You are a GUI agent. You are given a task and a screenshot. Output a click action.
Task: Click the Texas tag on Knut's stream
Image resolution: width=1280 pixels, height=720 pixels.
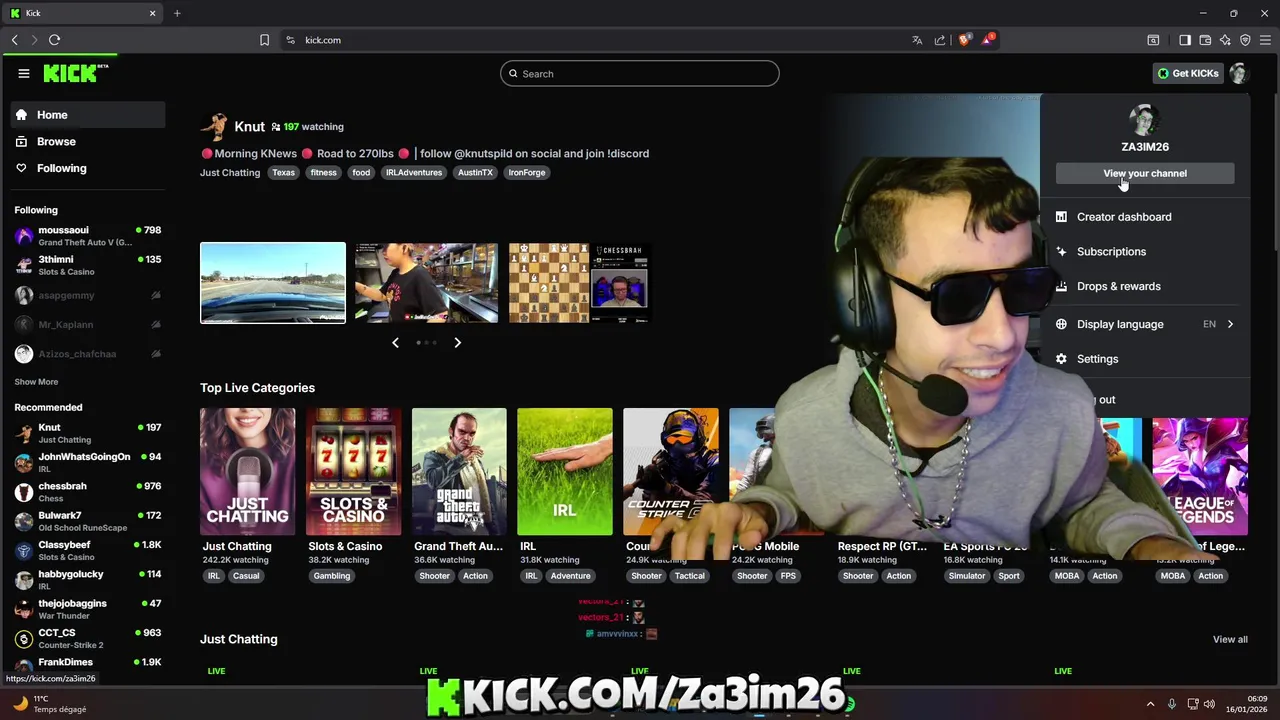click(x=284, y=173)
